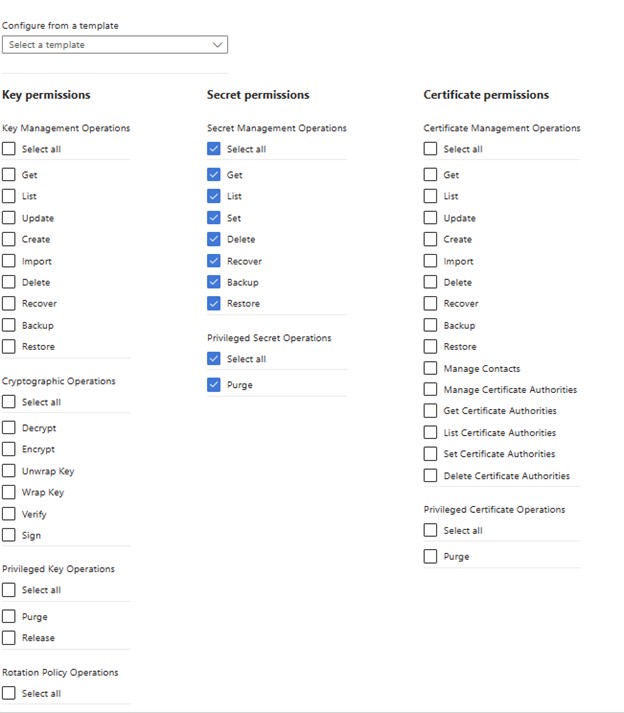Check Get under Key permissions
Viewport: 624px width, 713px height.
(x=9, y=175)
